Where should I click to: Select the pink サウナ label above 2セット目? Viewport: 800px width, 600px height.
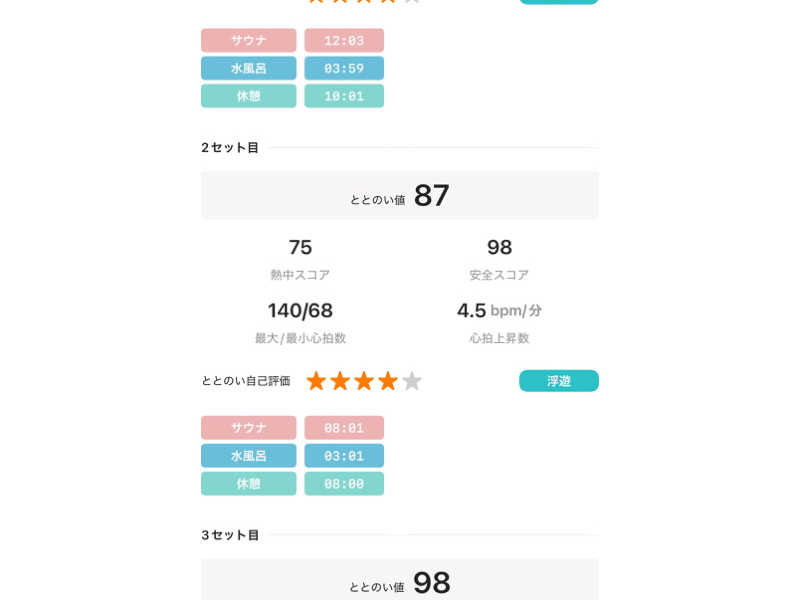248,40
